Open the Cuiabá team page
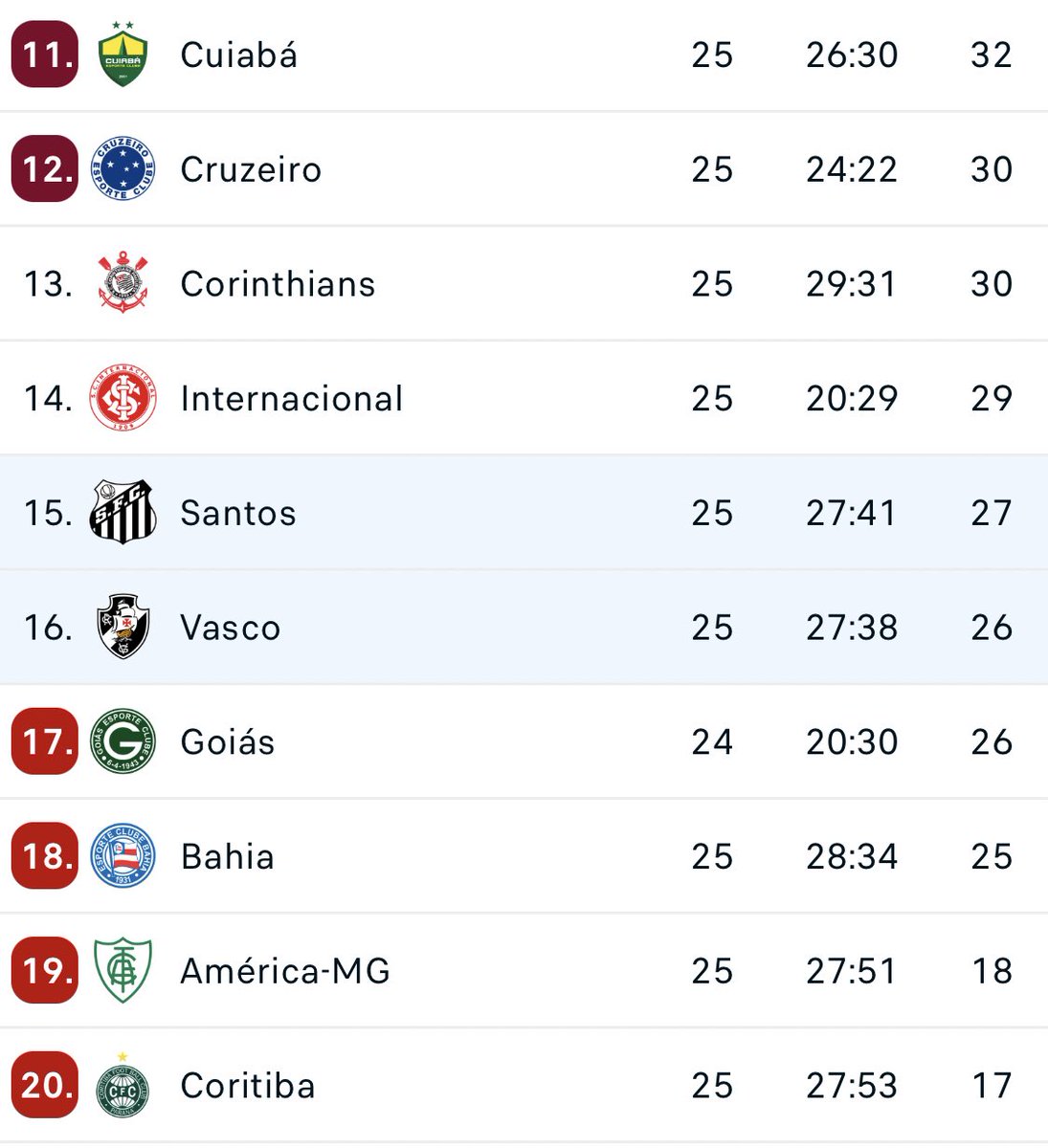1048x1148 pixels. [x=239, y=55]
